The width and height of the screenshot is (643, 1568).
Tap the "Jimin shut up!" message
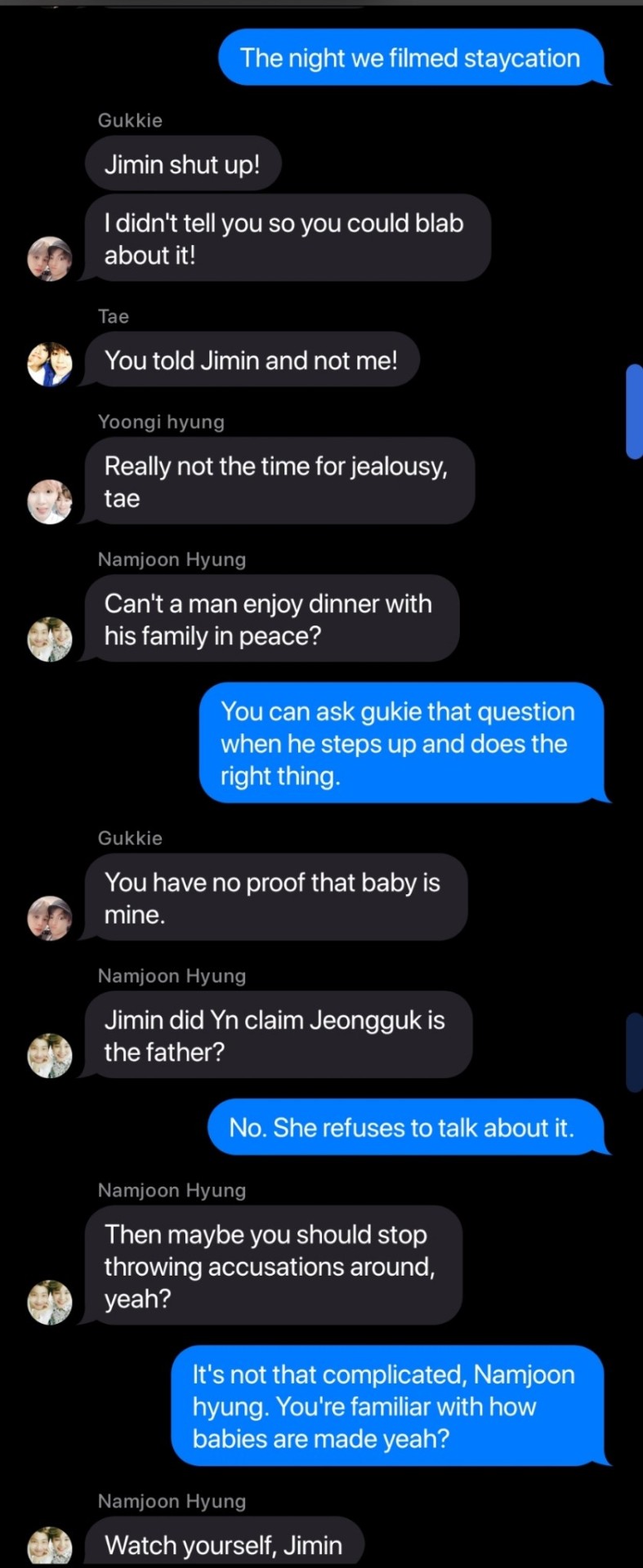182,164
